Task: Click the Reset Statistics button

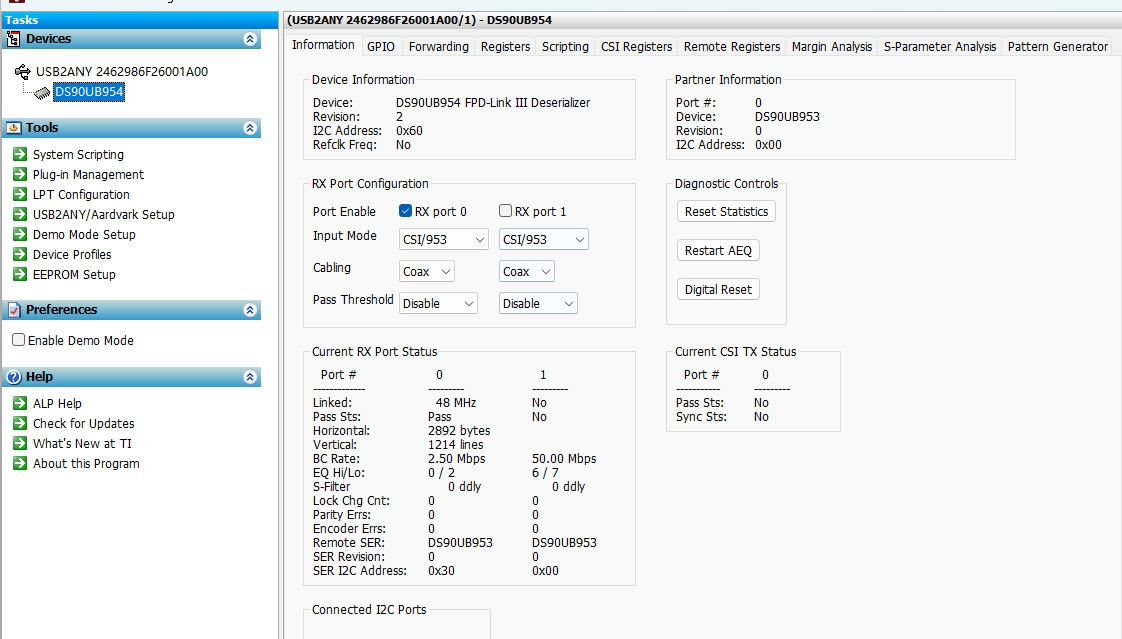Action: (726, 211)
